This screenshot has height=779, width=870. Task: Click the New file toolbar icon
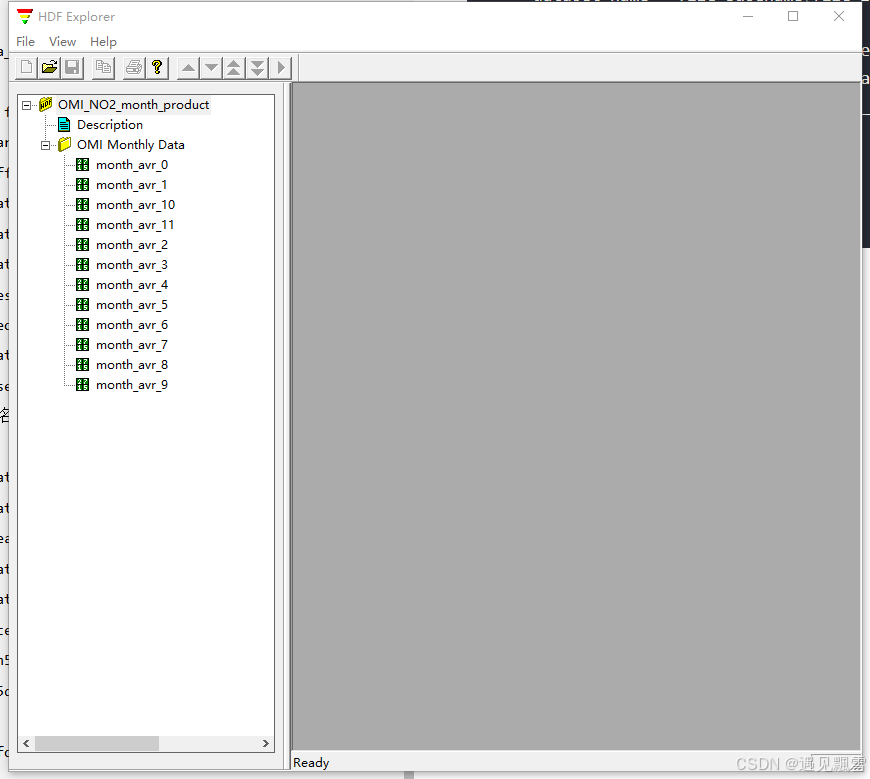26,68
